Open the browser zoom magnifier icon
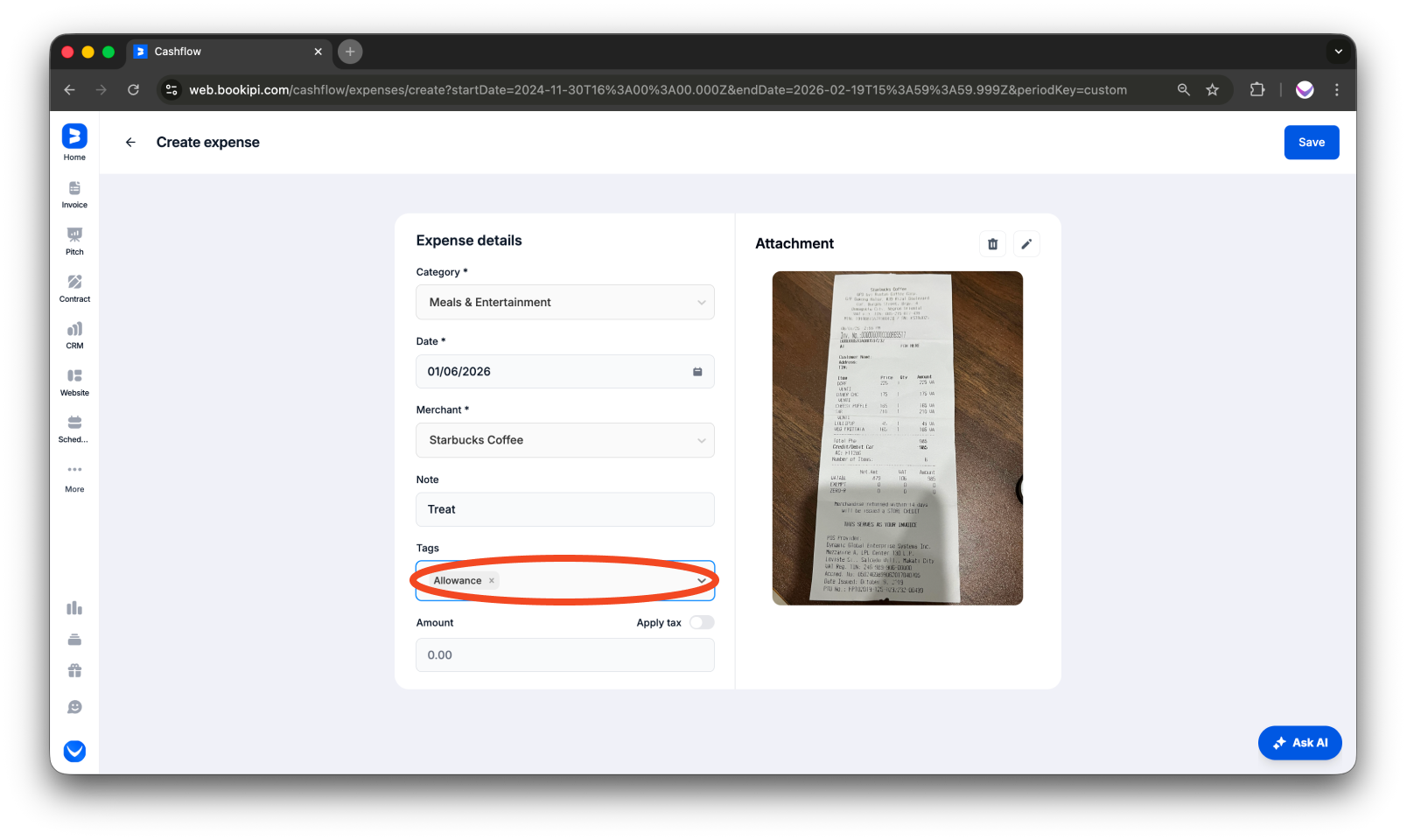Screen dimensions: 1407x840 coord(1183,89)
